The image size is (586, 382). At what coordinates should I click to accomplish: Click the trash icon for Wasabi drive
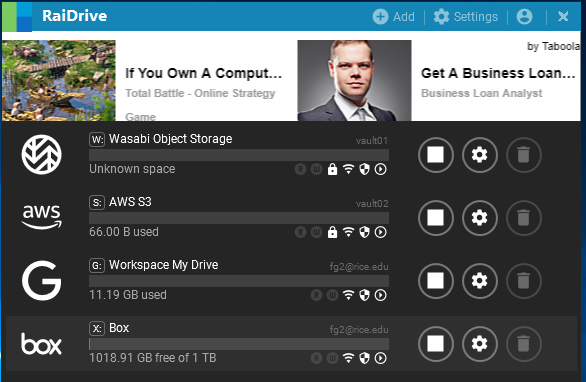click(x=524, y=154)
